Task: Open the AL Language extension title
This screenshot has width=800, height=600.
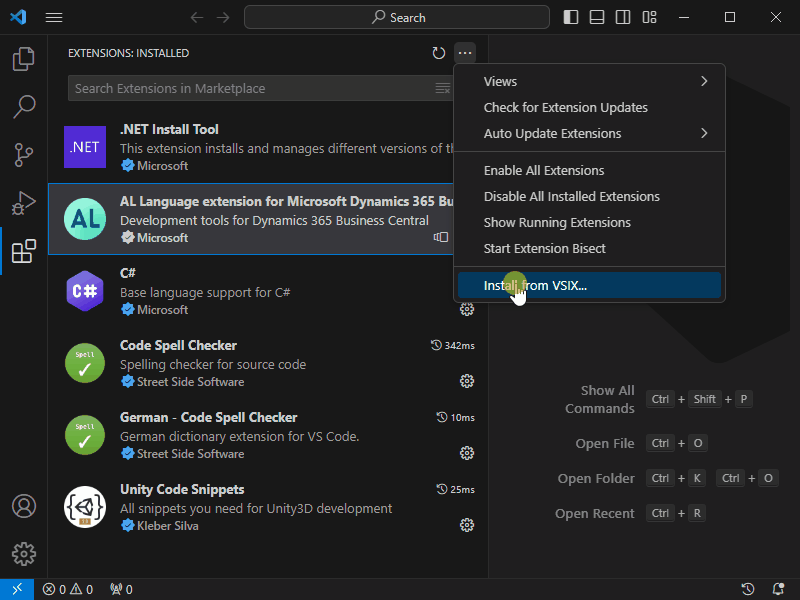Action: coord(286,202)
